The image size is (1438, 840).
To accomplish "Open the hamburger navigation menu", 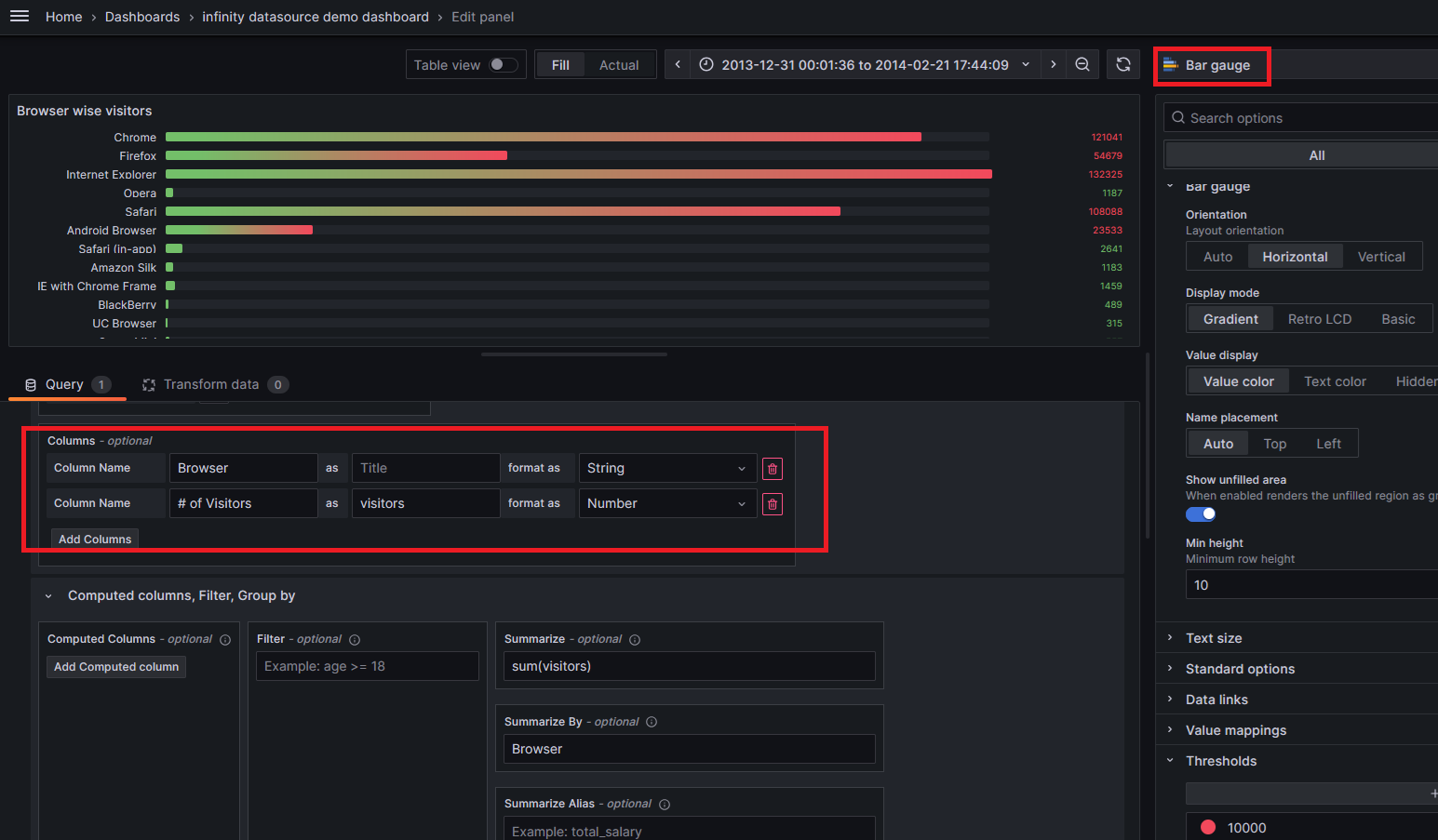I will click(20, 17).
